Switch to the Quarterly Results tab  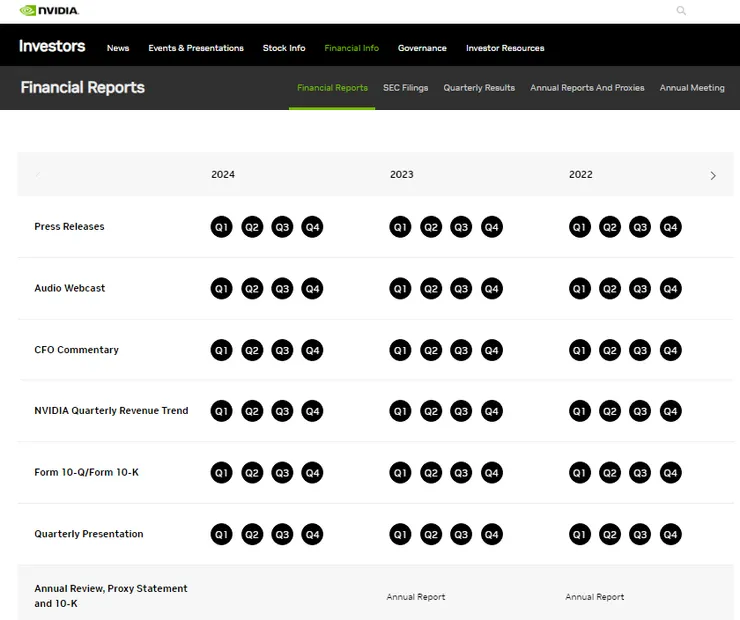click(x=479, y=88)
